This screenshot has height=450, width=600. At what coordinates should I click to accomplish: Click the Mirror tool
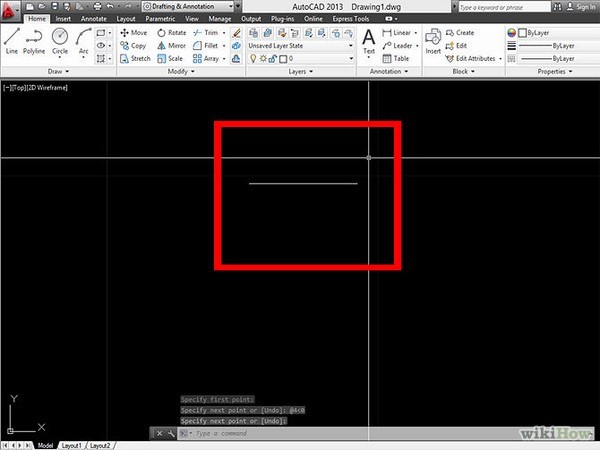coord(171,46)
